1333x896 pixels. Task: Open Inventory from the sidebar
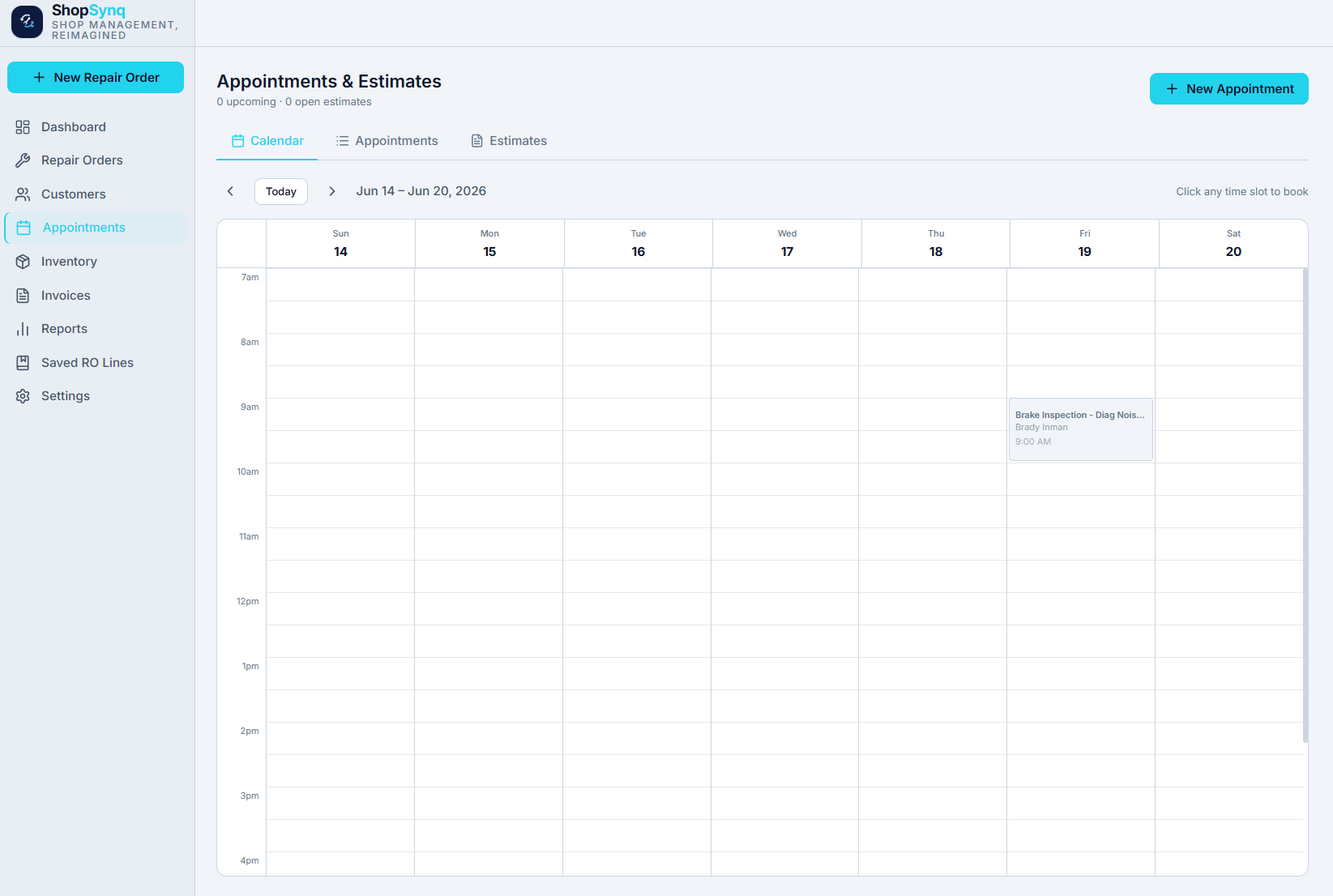coord(96,262)
